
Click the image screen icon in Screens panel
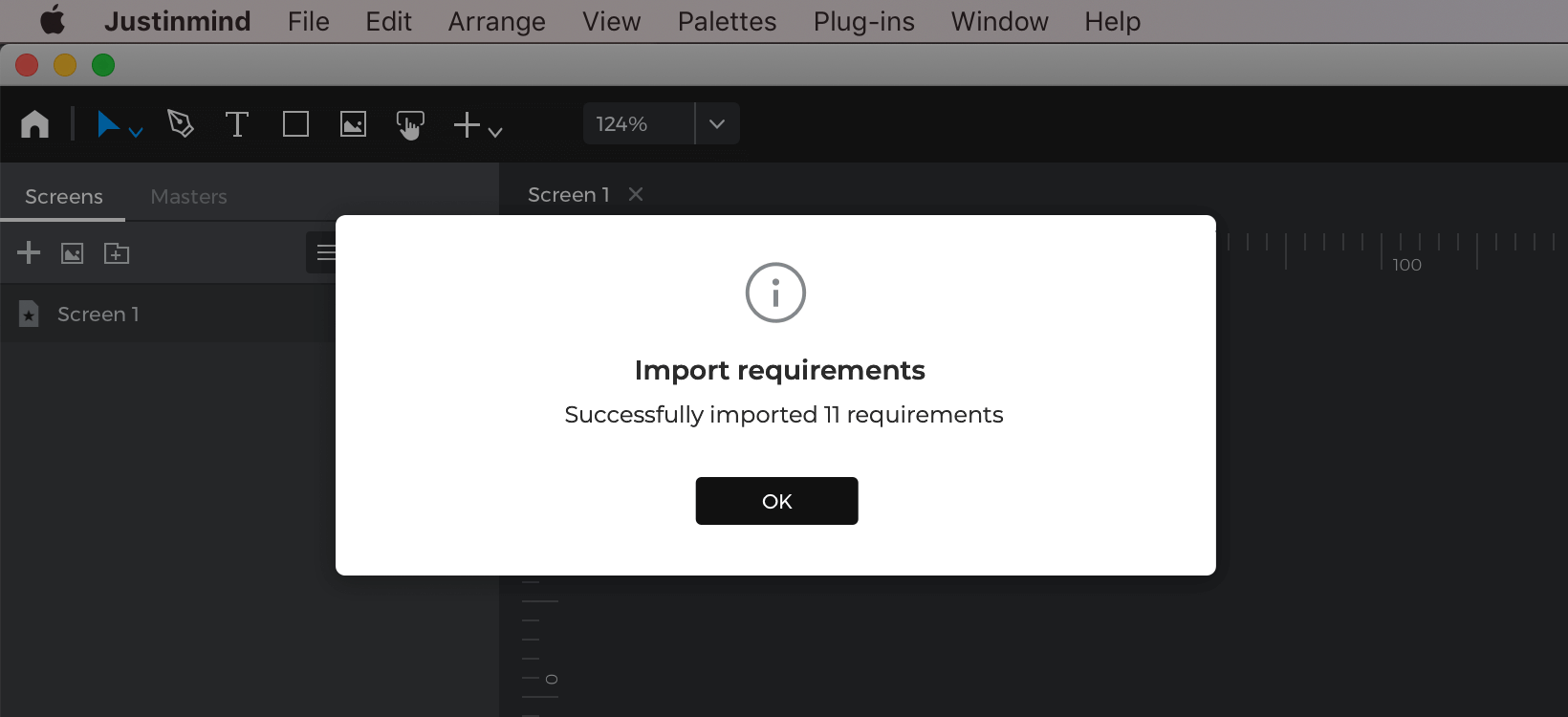pos(73,253)
